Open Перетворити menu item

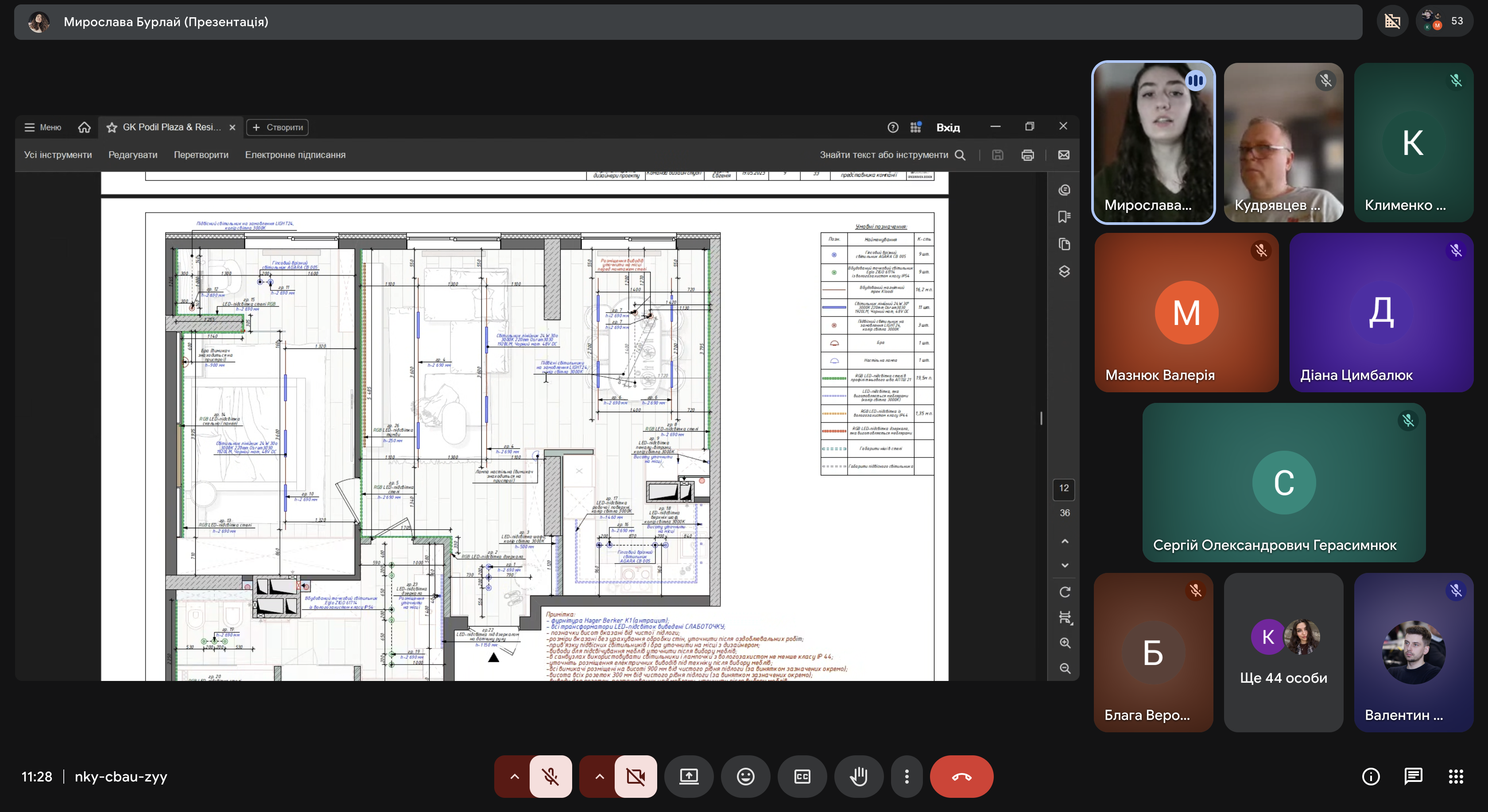pos(201,155)
